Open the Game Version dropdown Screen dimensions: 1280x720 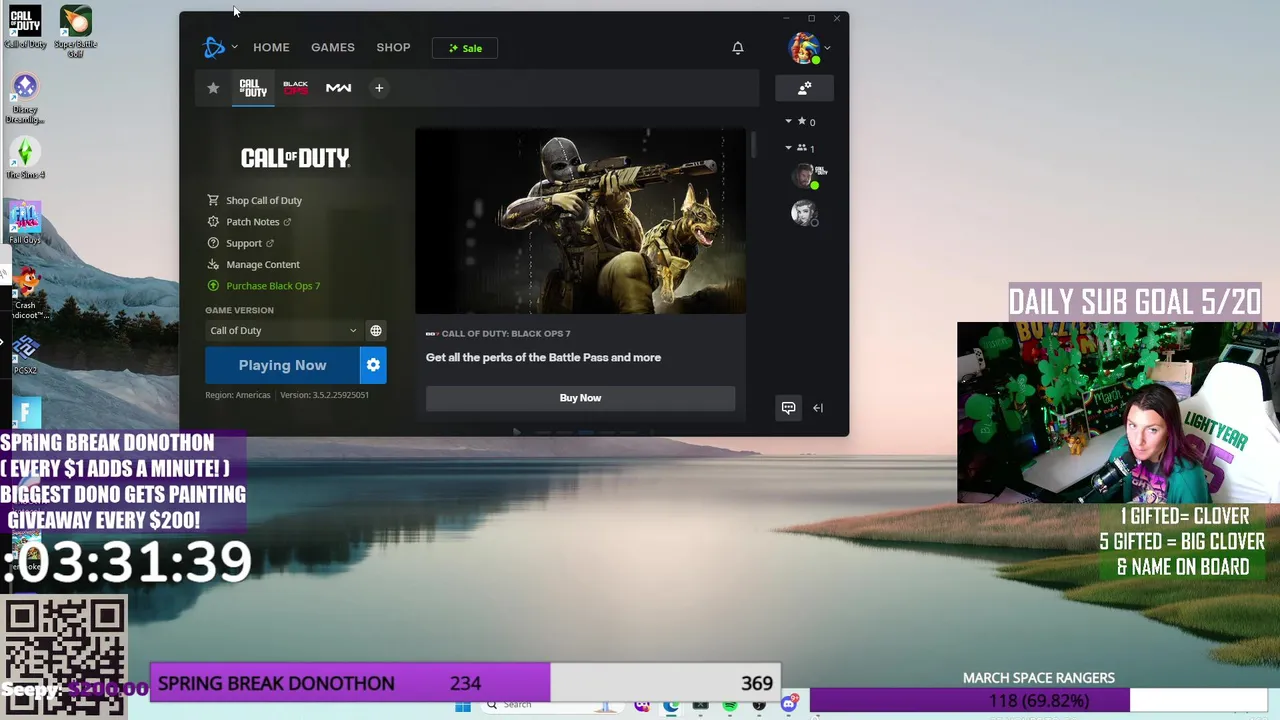(x=283, y=331)
